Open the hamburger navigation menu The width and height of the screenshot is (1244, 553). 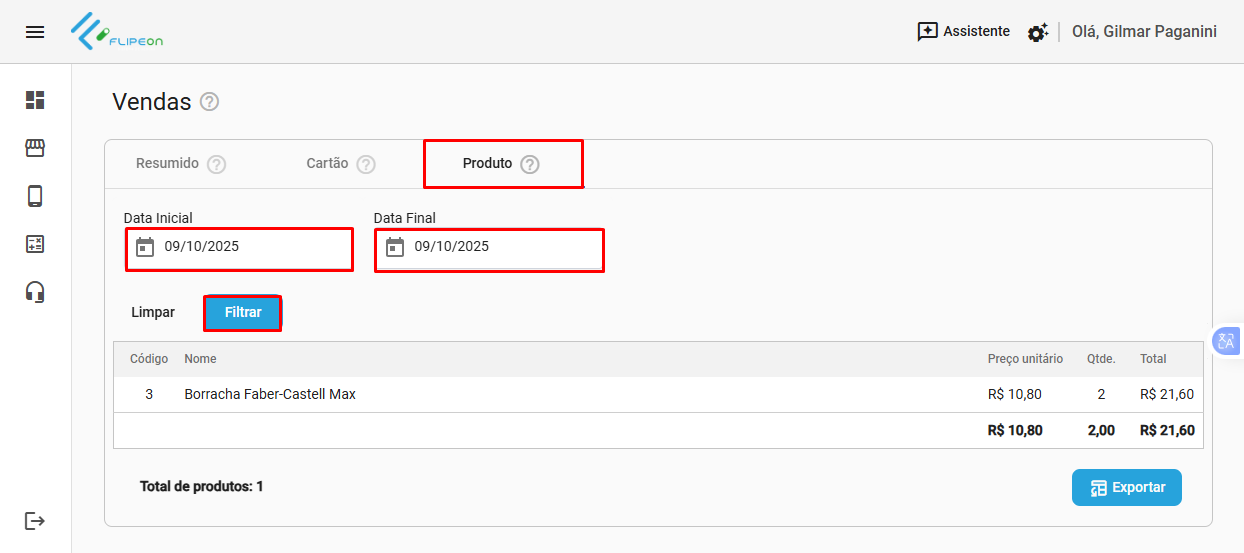tap(35, 32)
